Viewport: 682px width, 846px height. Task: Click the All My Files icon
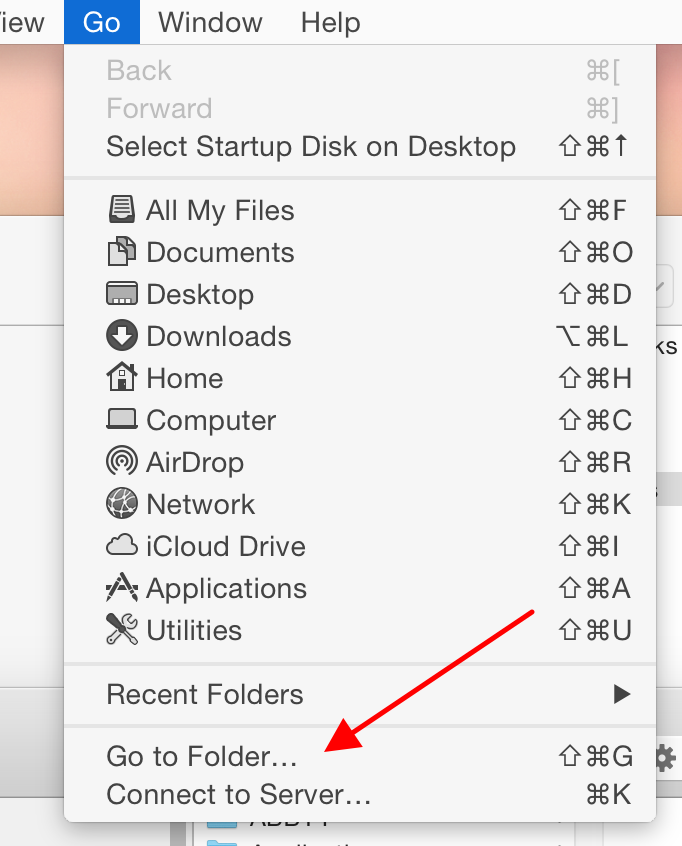121,210
